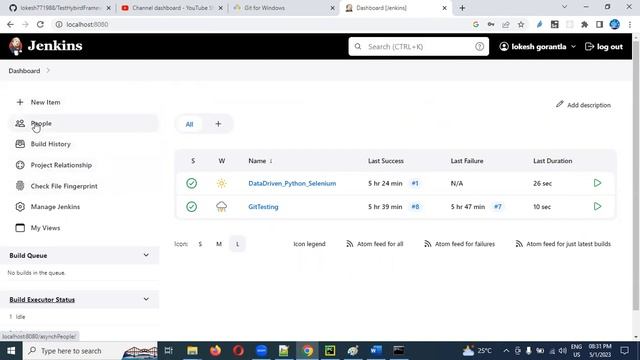Collapse Build Executor Status panel

[146, 299]
